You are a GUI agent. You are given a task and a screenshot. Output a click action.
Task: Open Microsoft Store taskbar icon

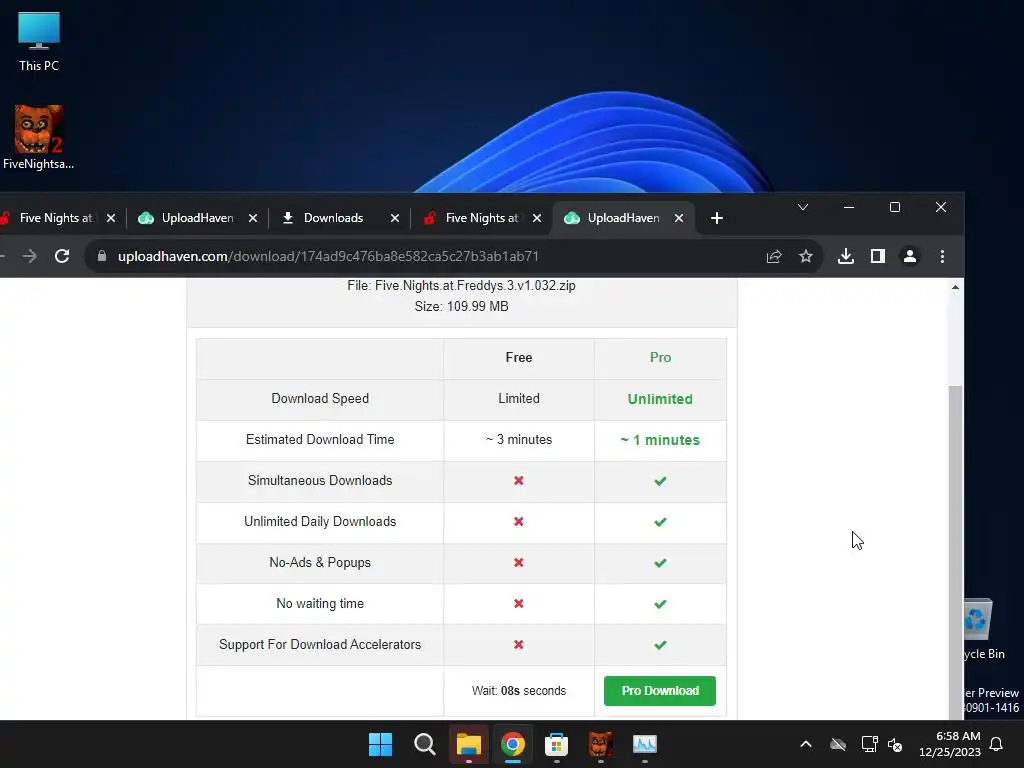pyautogui.click(x=556, y=744)
